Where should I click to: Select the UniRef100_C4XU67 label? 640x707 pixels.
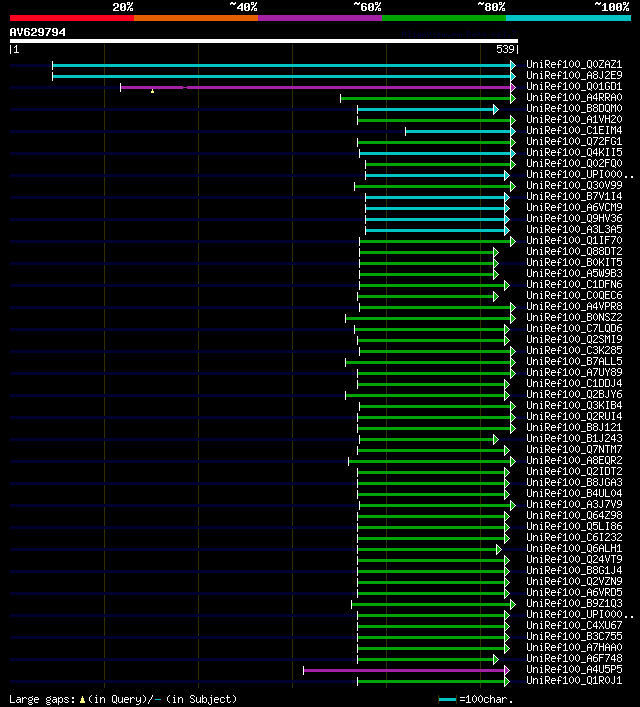tap(574, 626)
